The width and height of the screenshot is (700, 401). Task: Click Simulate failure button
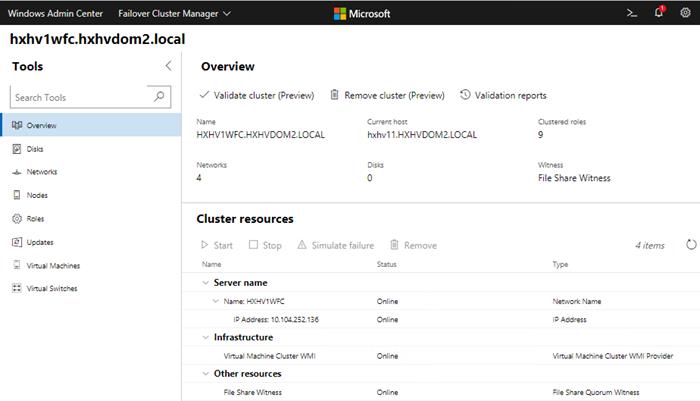(x=336, y=245)
